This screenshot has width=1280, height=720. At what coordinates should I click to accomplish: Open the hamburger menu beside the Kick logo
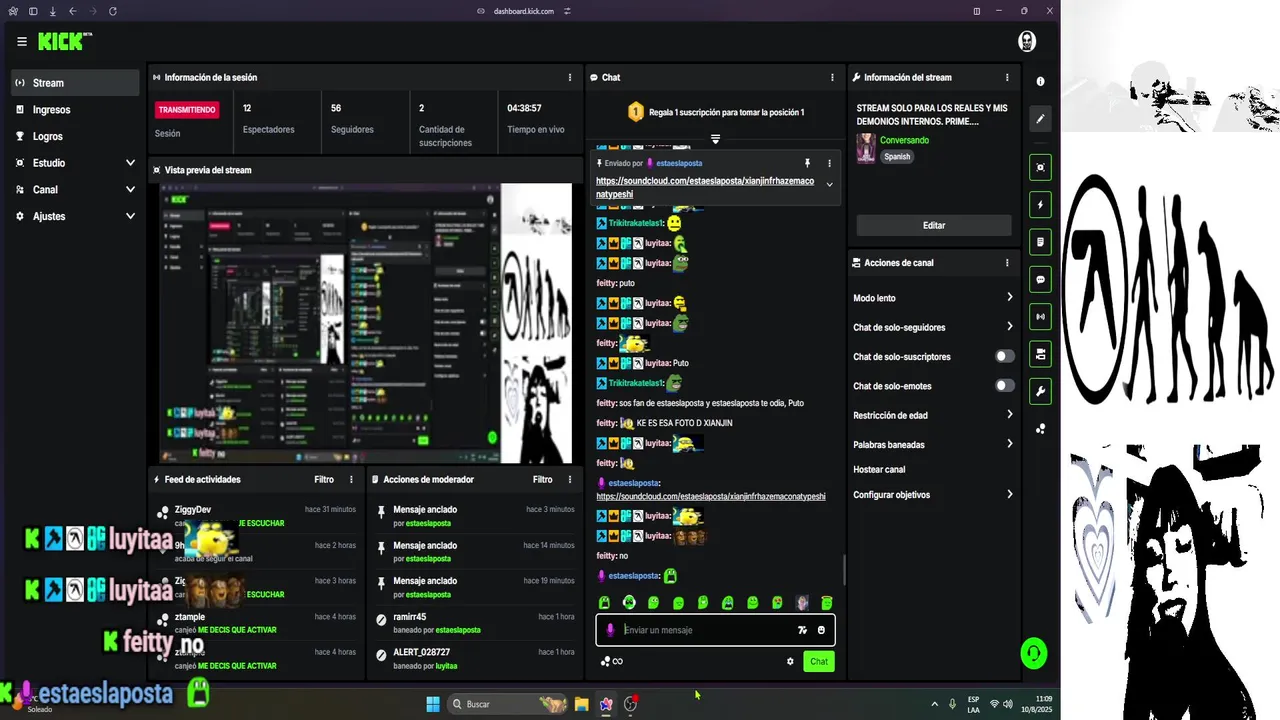22,42
